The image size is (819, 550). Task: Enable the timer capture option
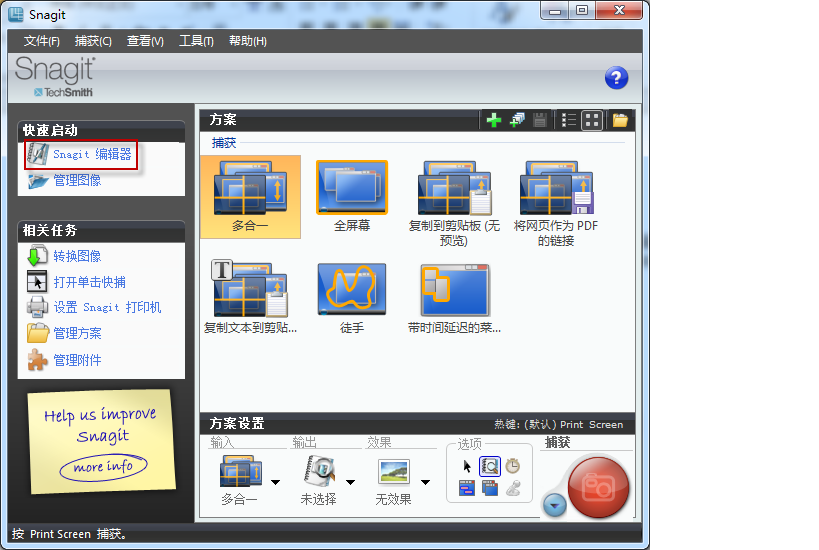(512, 466)
